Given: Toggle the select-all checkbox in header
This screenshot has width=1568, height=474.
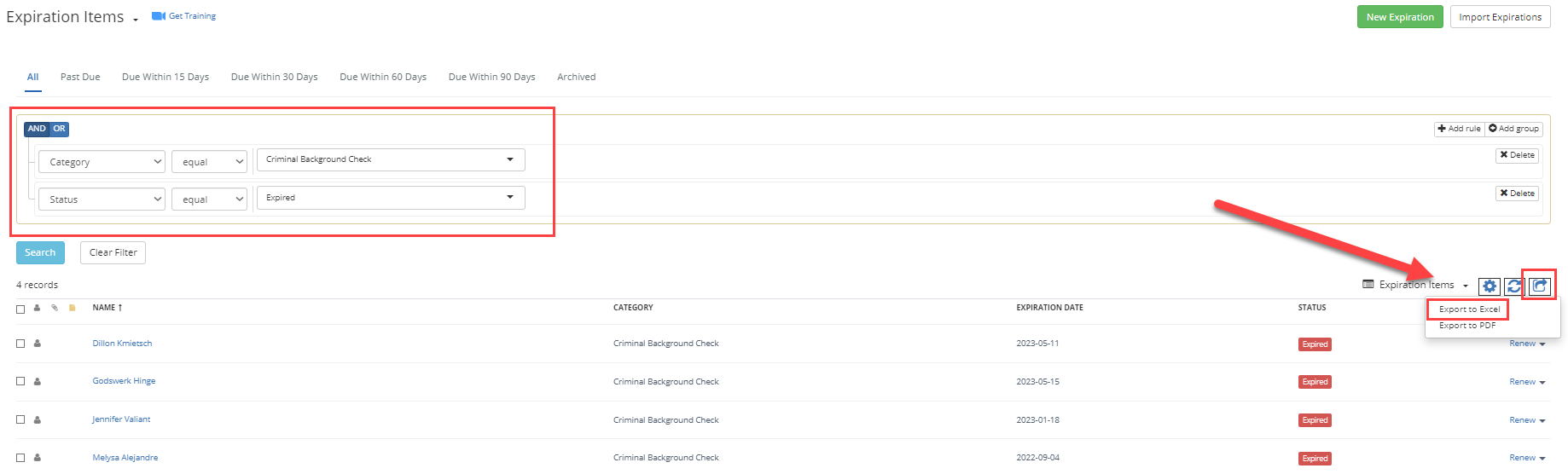Looking at the screenshot, I should [20, 309].
